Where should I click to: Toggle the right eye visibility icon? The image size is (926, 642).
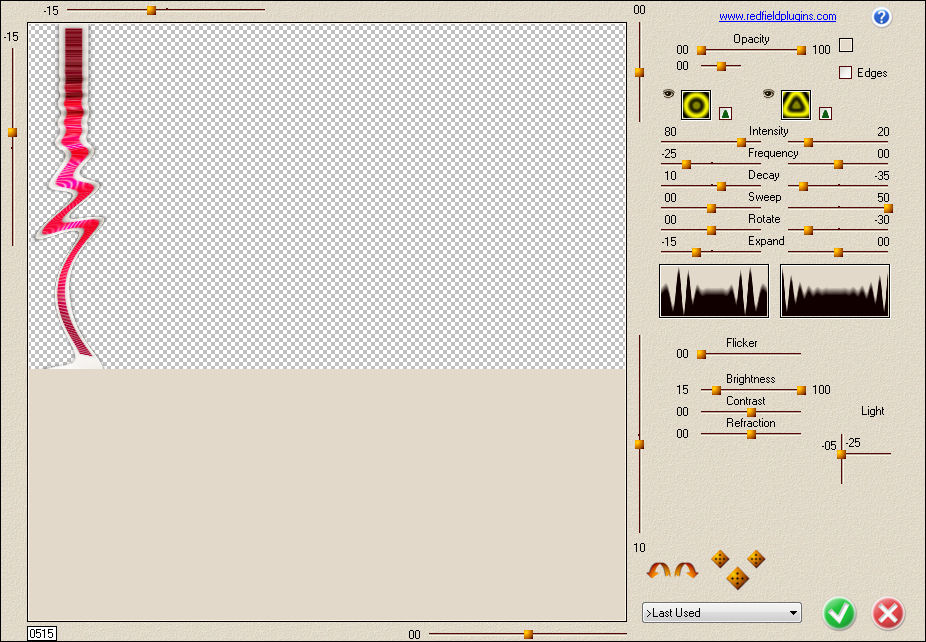pyautogui.click(x=768, y=94)
